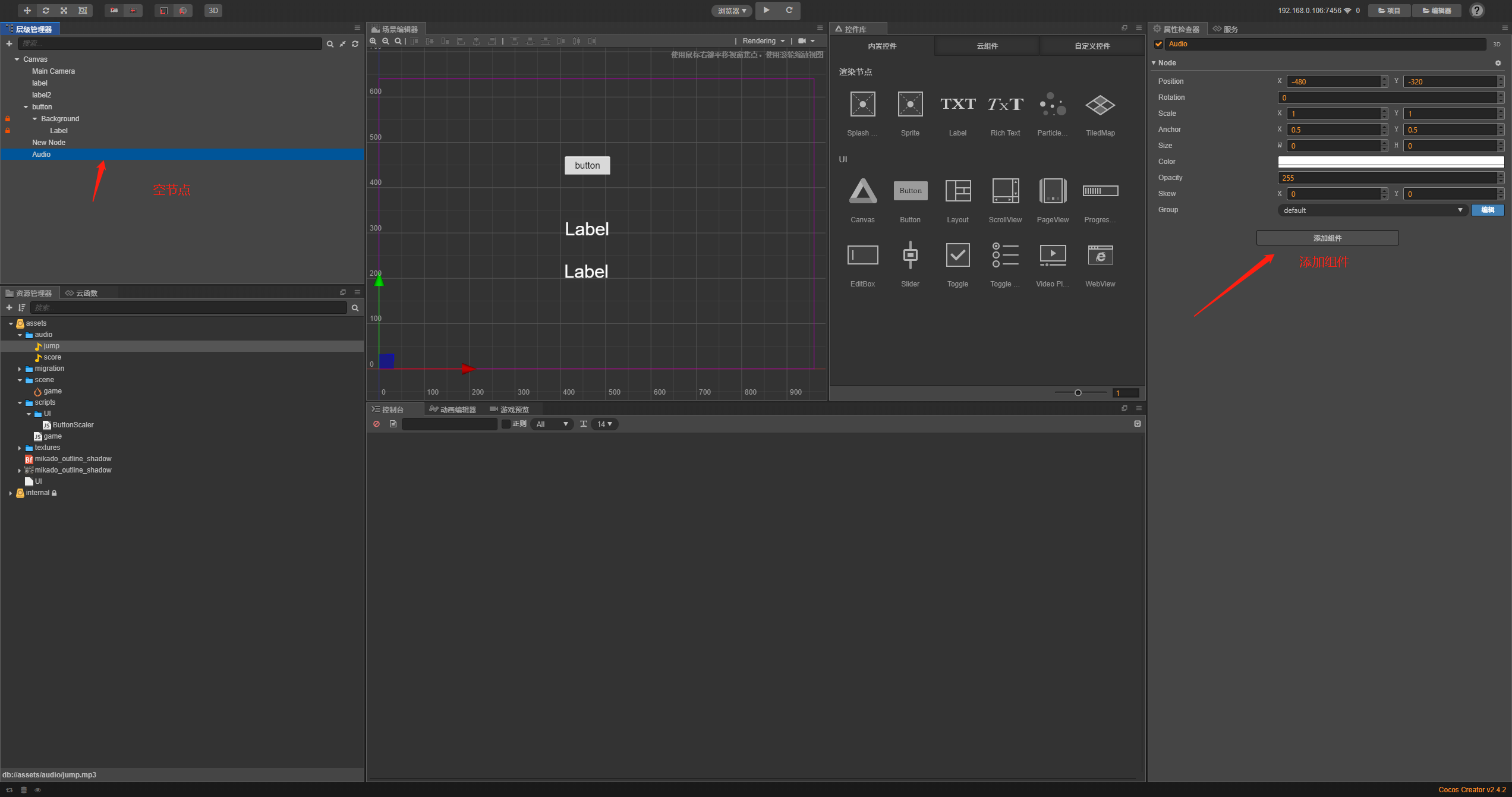Open the node Color swatch in the inspector

point(1391,161)
